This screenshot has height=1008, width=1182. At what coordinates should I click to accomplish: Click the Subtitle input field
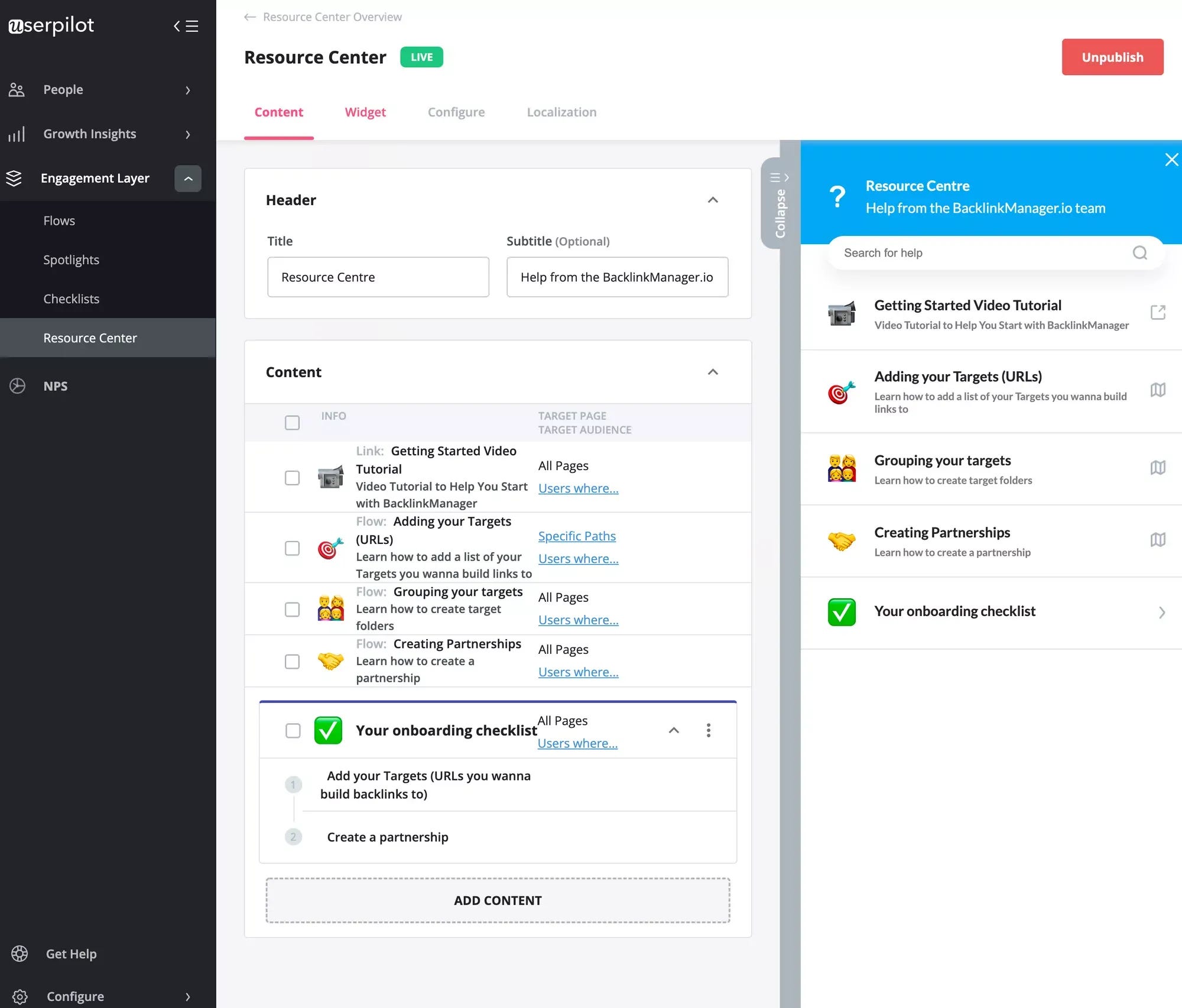coord(617,277)
